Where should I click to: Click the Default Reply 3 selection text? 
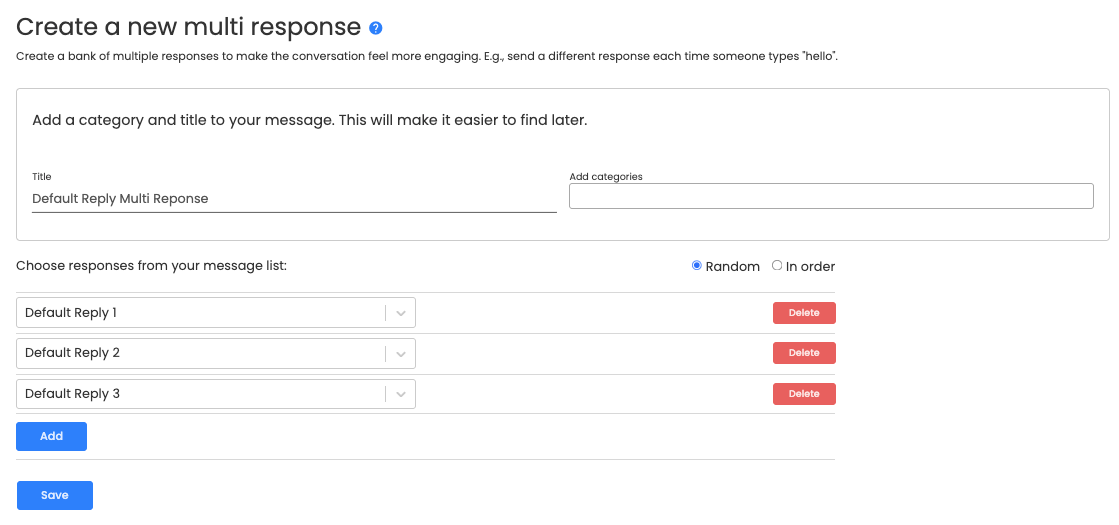[72, 394]
